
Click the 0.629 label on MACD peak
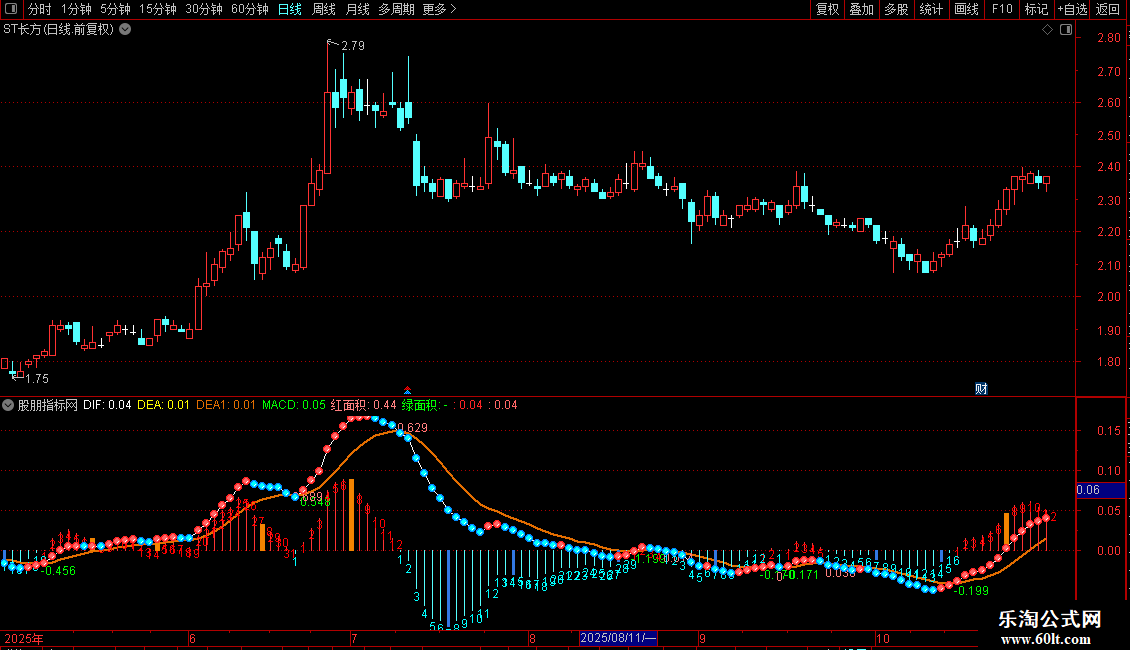(x=413, y=427)
